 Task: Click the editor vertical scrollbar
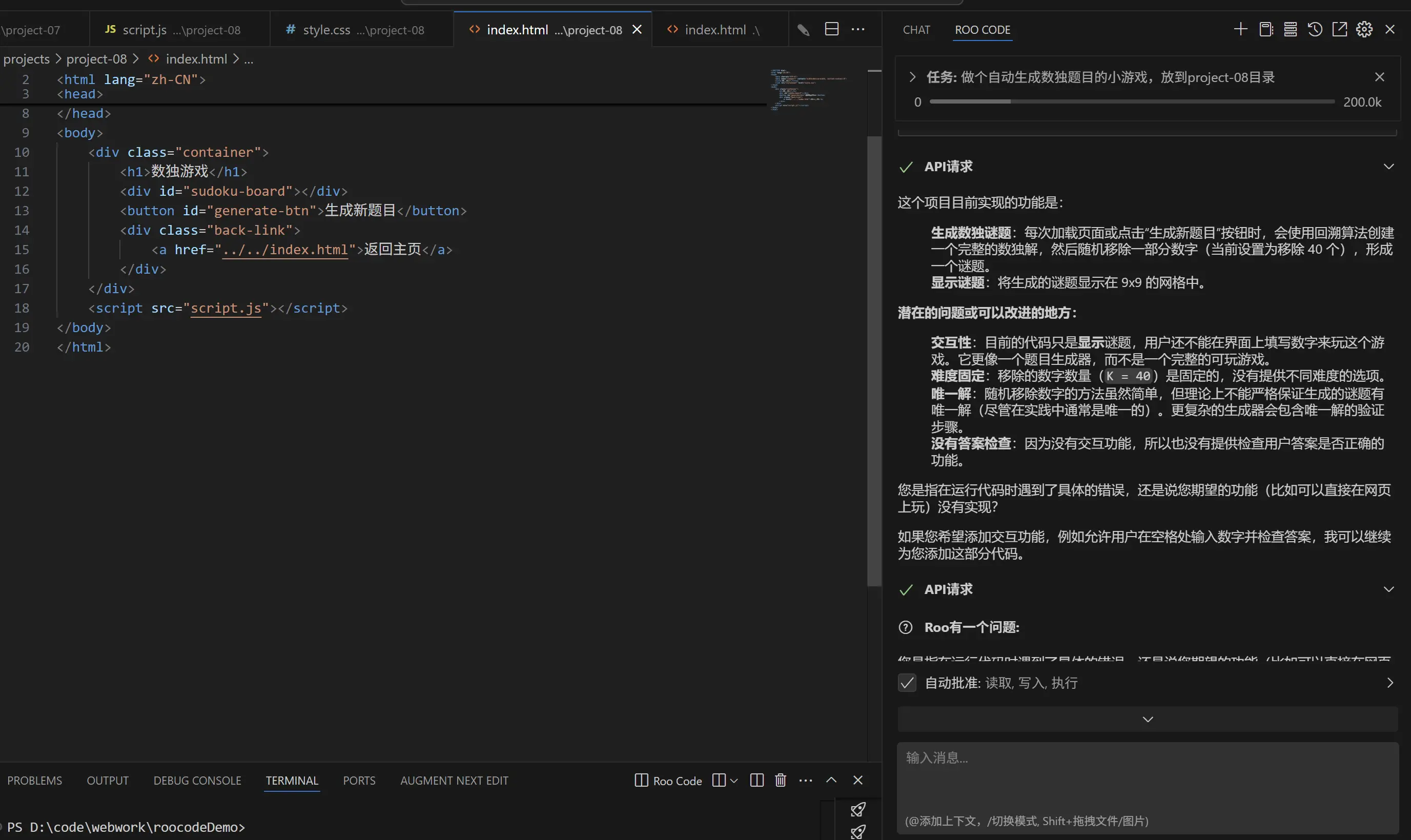[x=874, y=361]
